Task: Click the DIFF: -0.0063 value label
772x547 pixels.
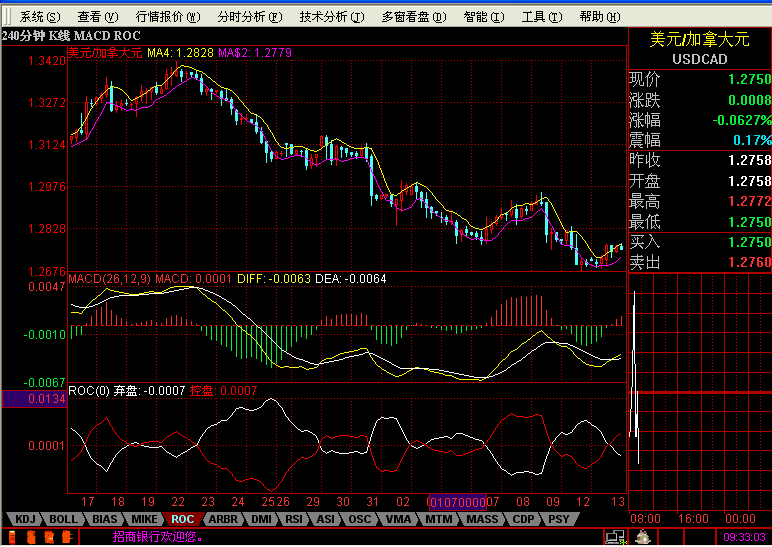Action: pyautogui.click(x=274, y=279)
